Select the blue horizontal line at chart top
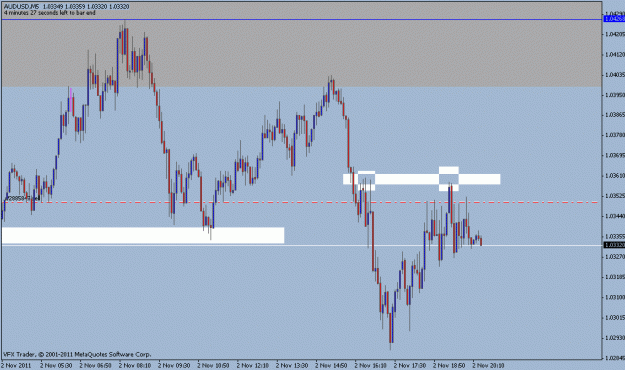The height and width of the screenshot is (370, 625). (301, 19)
